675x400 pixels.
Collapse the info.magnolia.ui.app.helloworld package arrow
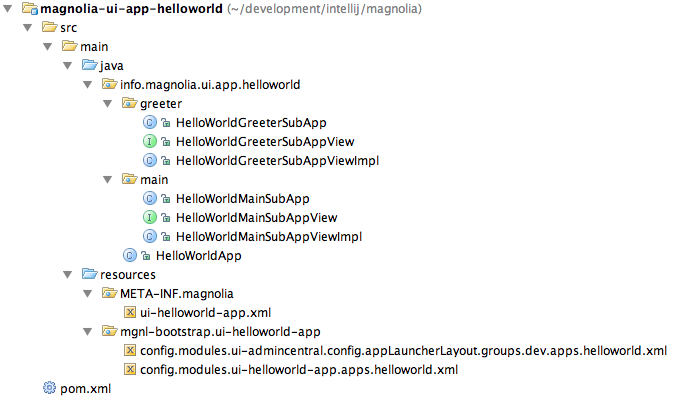click(x=87, y=84)
